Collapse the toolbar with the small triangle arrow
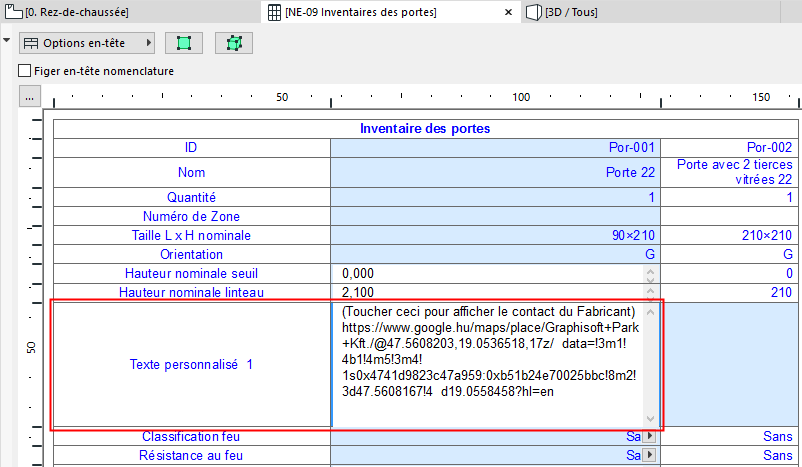This screenshot has width=802, height=467. [x=7, y=40]
